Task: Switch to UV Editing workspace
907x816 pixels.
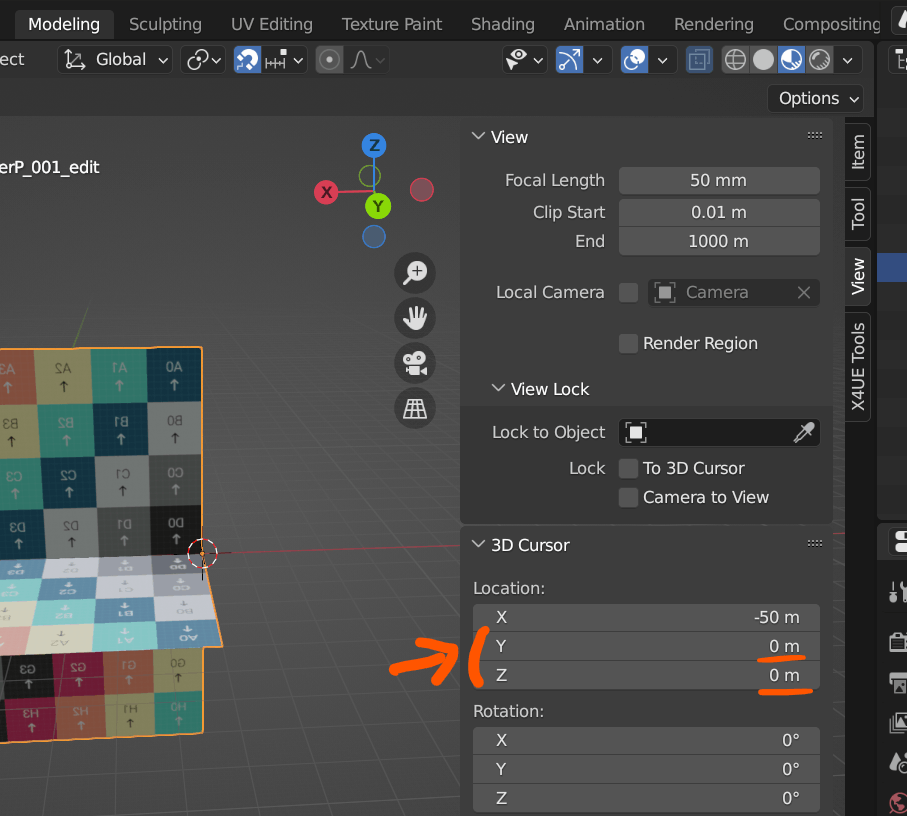Action: (272, 24)
